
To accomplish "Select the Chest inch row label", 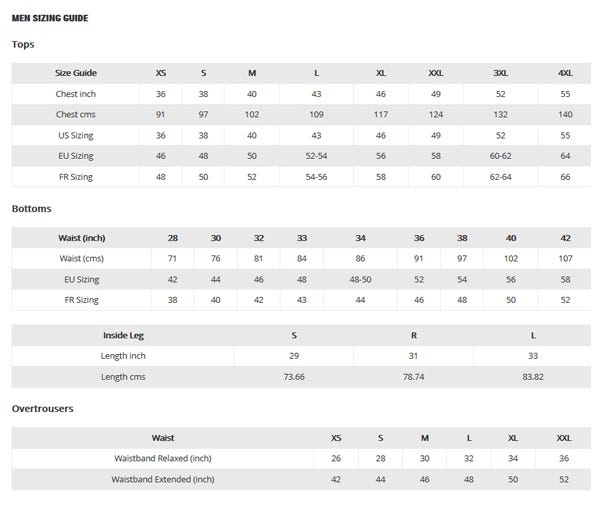I will (75, 94).
